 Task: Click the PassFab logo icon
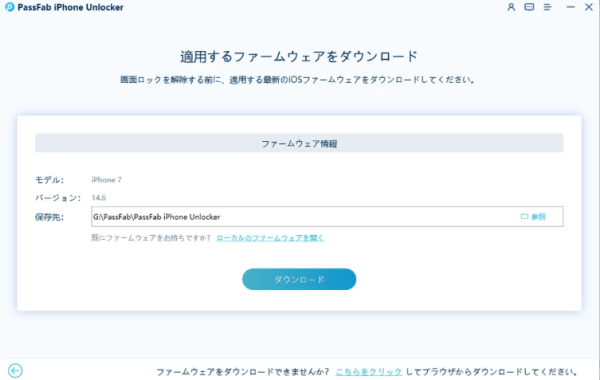point(10,7)
